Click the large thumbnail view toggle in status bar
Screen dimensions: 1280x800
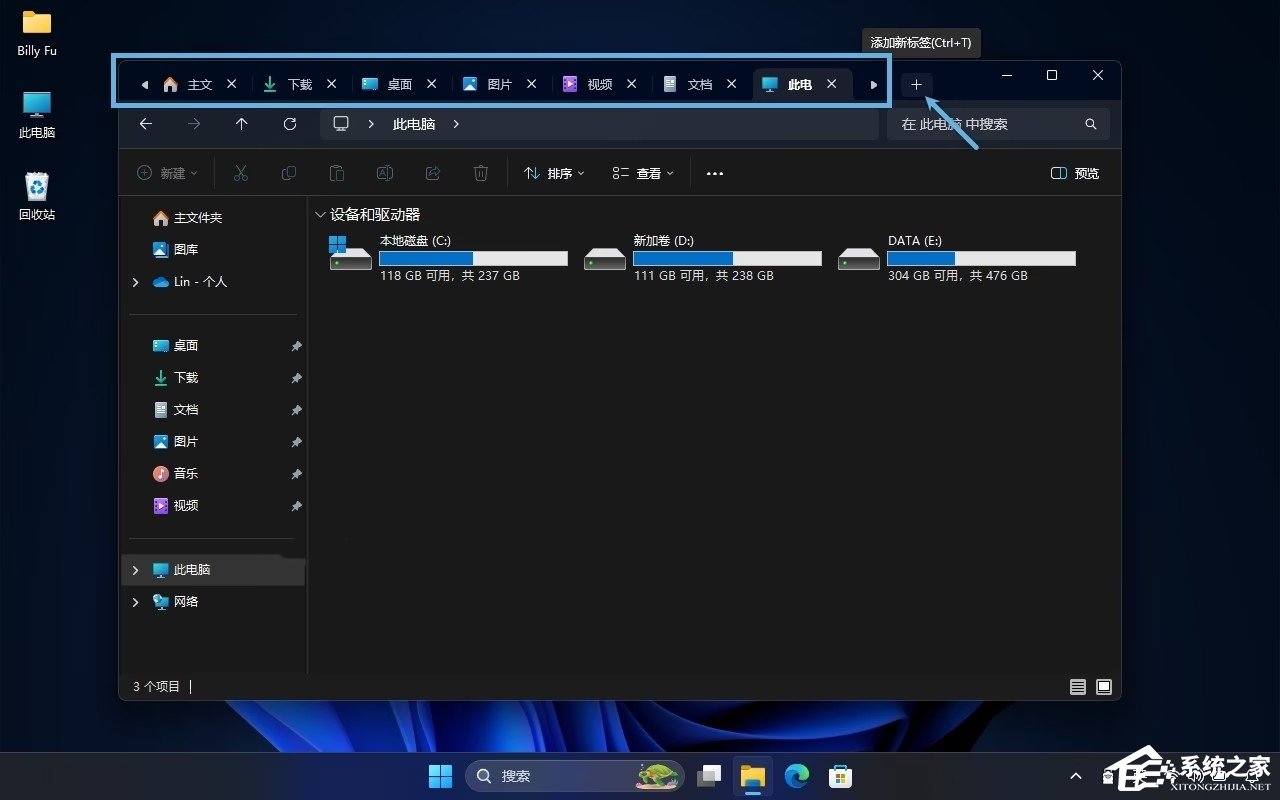pyautogui.click(x=1103, y=687)
